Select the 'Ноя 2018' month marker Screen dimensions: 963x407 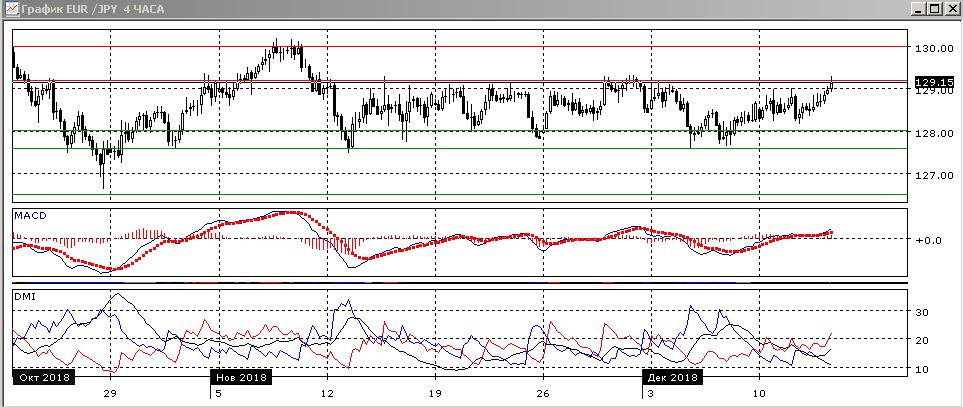(241, 377)
